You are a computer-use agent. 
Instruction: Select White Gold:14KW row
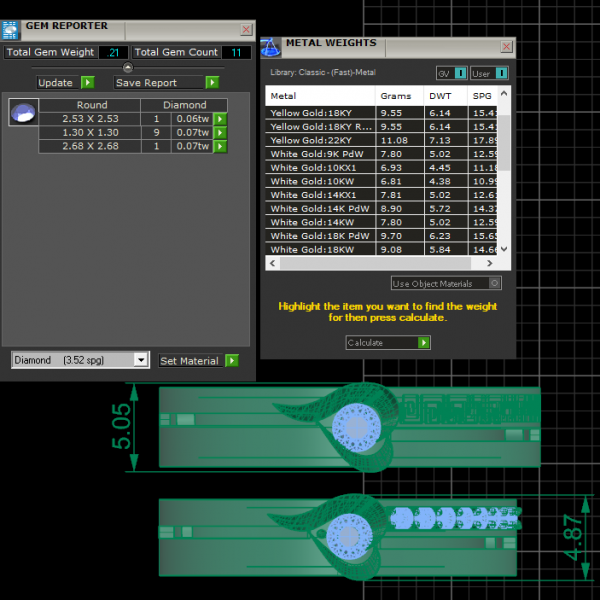[x=310, y=222]
